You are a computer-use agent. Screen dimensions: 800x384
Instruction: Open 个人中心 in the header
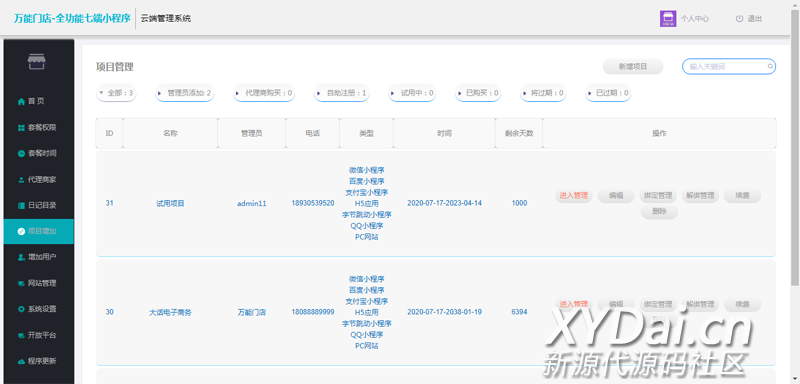pos(694,19)
